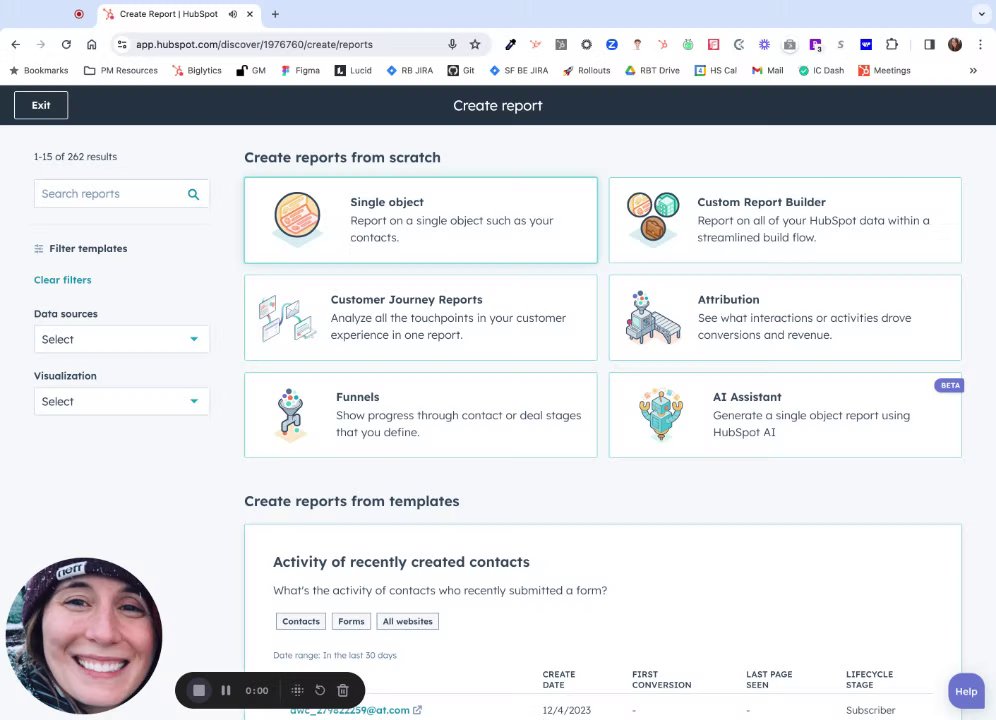Click the Forms tag on the template
Image resolution: width=996 pixels, height=720 pixels.
(x=351, y=622)
